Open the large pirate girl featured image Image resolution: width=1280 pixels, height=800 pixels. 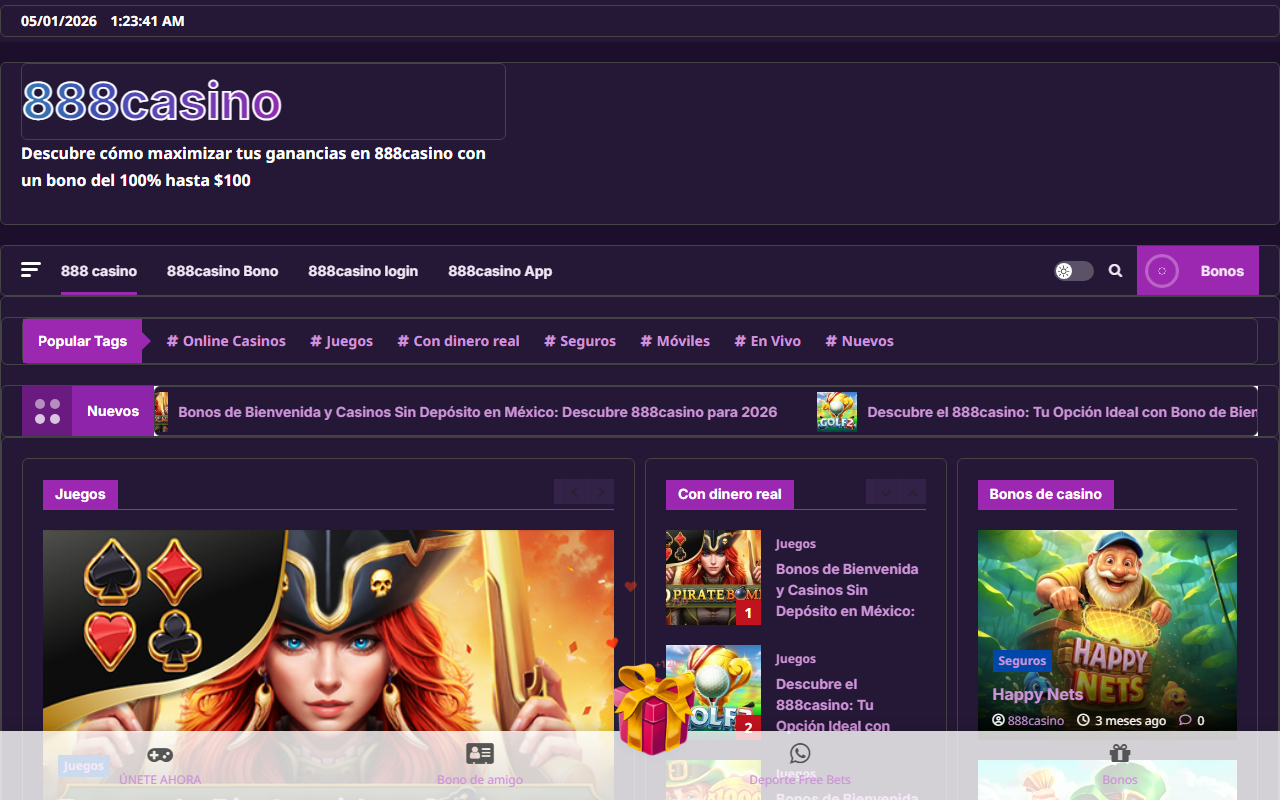(328, 640)
